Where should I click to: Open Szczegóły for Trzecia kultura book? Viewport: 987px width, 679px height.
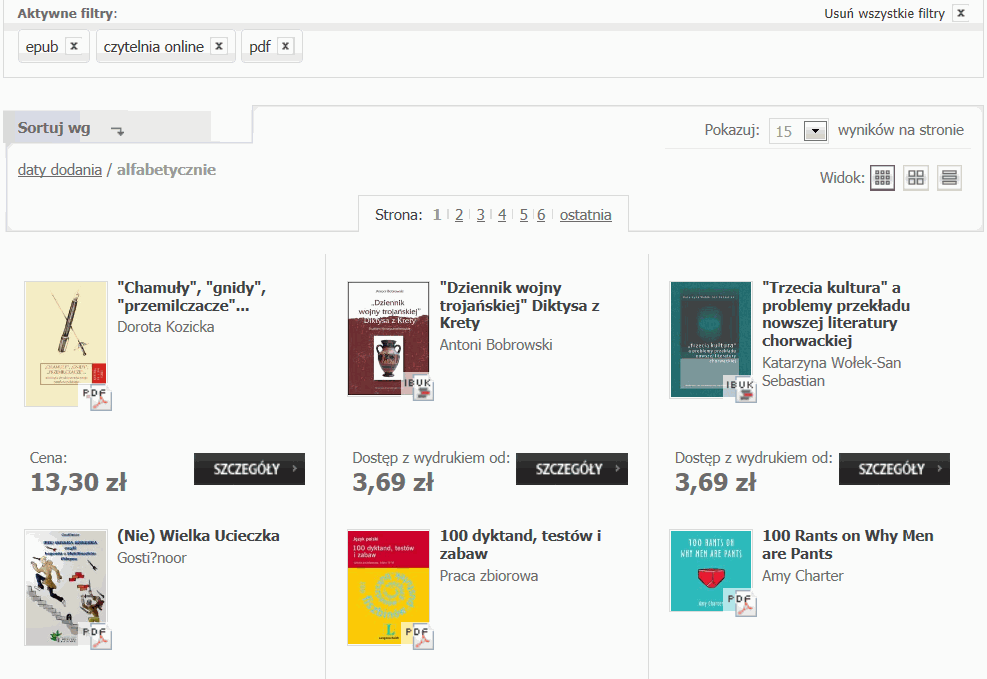tap(894, 468)
